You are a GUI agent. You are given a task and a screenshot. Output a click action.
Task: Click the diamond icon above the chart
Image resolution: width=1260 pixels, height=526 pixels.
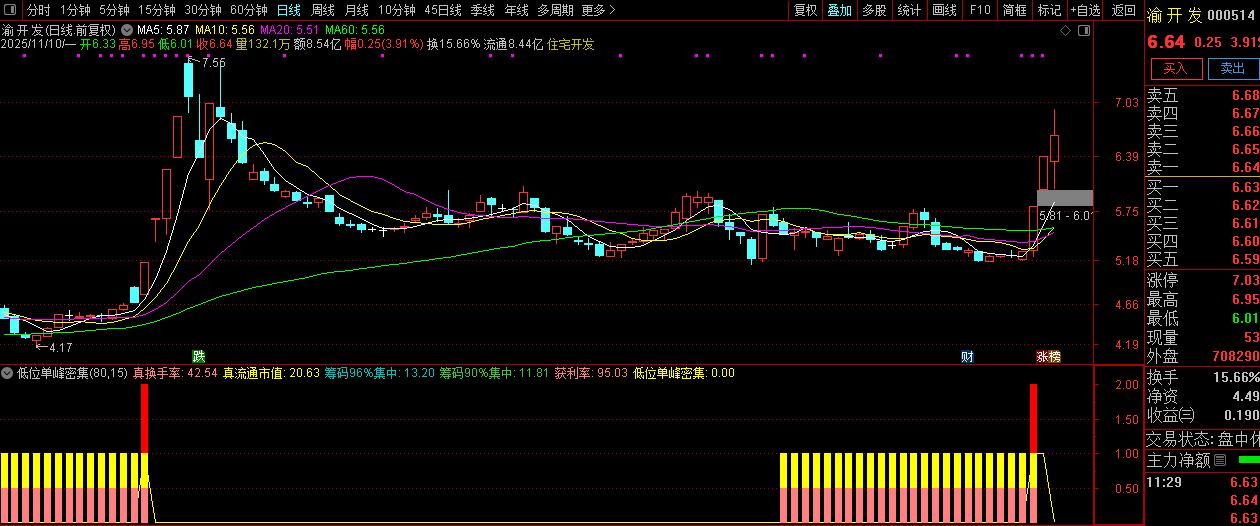point(1065,31)
